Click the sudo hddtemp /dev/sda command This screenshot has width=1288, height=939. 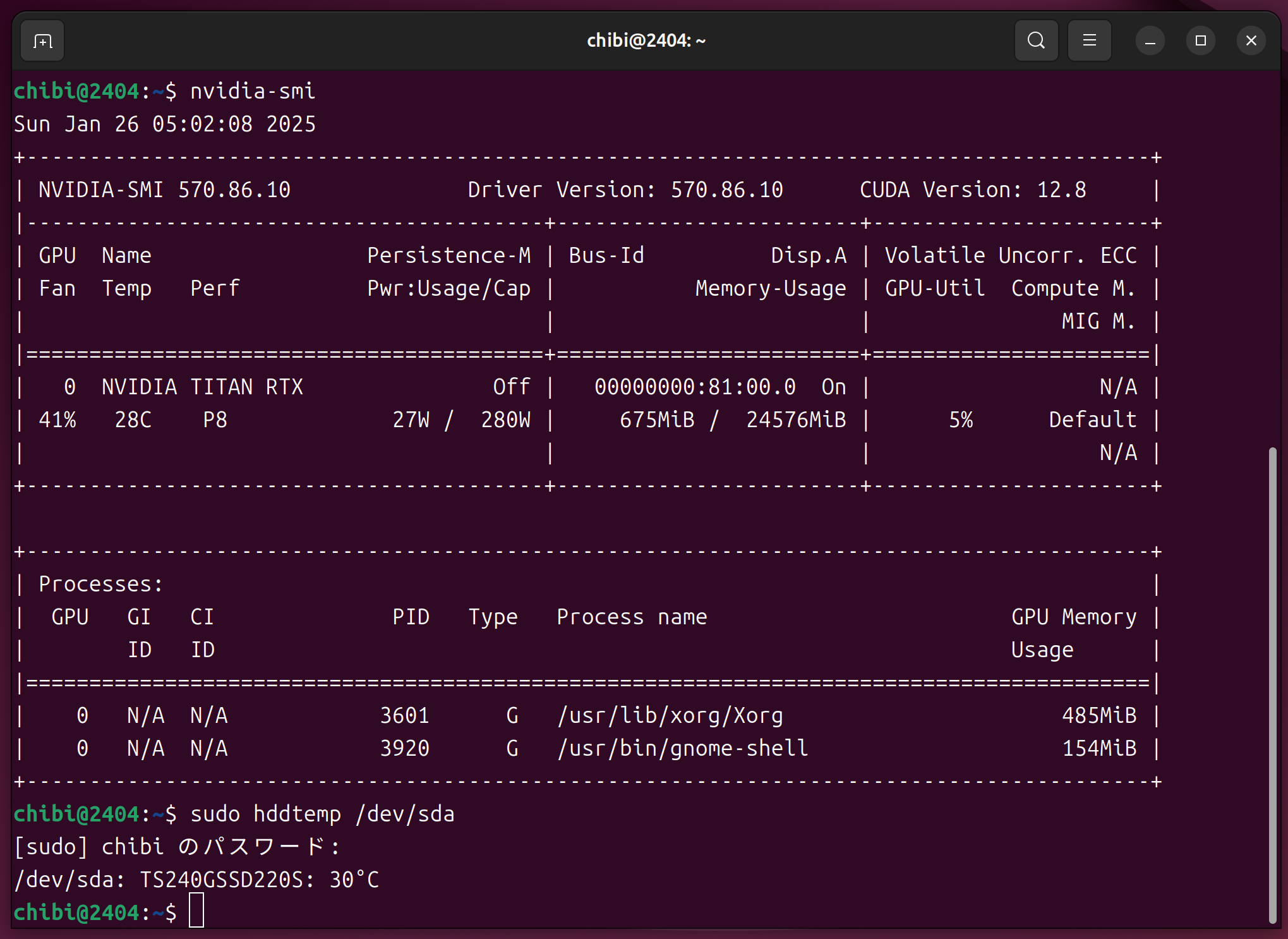(322, 815)
